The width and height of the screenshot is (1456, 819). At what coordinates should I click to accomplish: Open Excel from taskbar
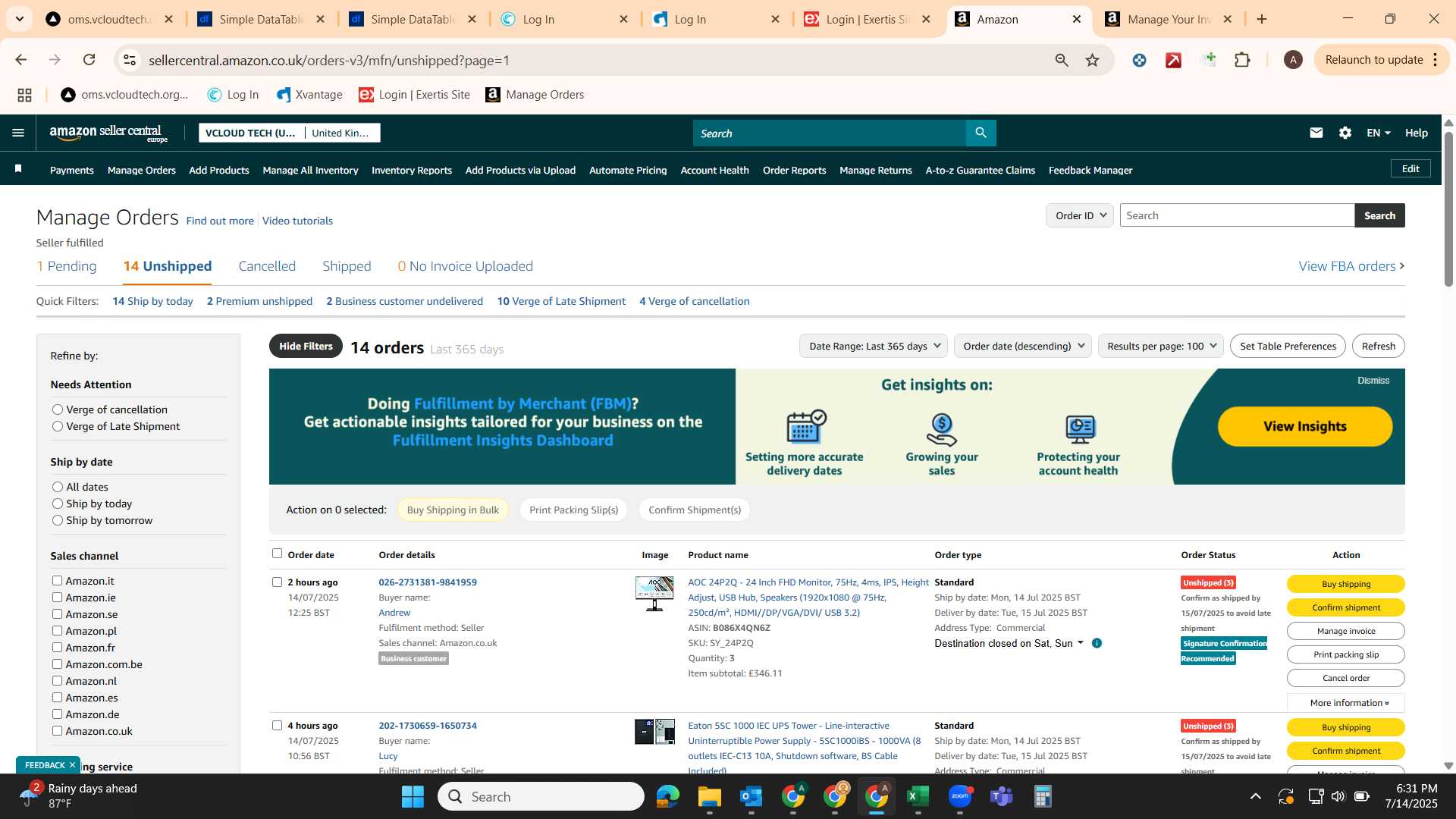918,796
